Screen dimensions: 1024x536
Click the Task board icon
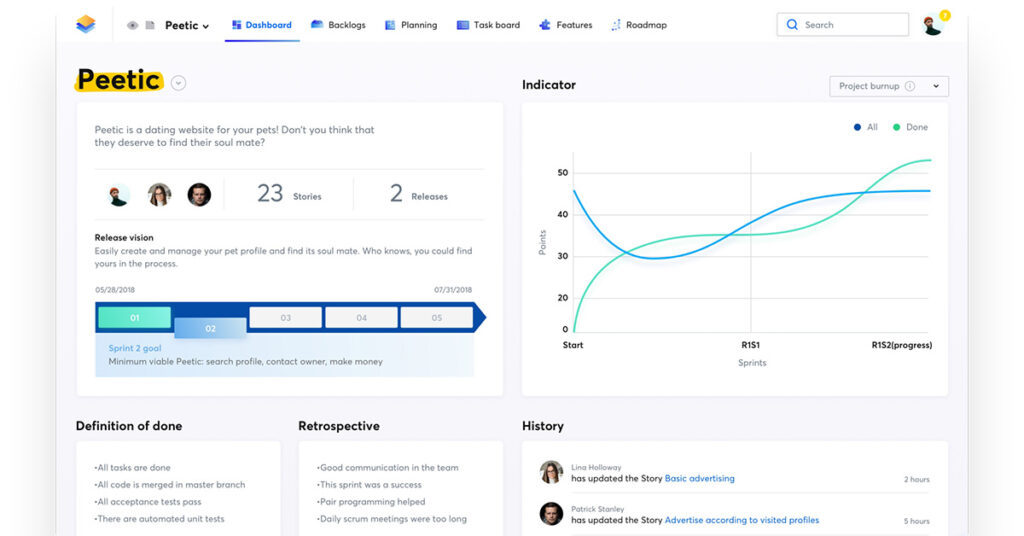[x=463, y=25]
